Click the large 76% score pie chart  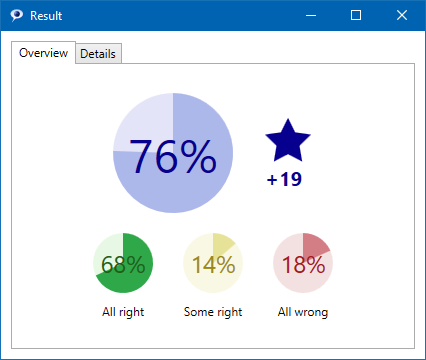[173, 153]
